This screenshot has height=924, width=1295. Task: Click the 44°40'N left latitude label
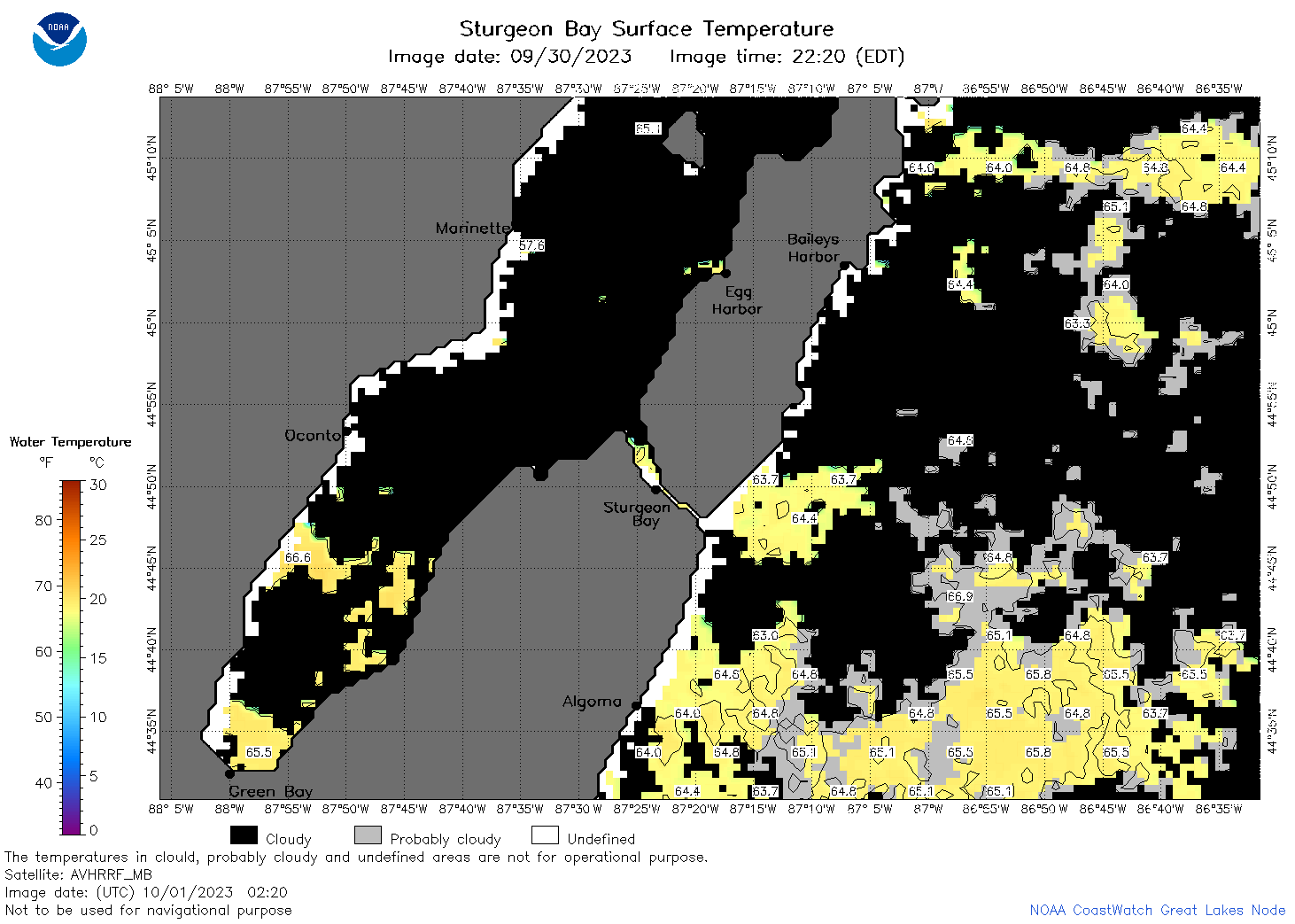[x=151, y=649]
